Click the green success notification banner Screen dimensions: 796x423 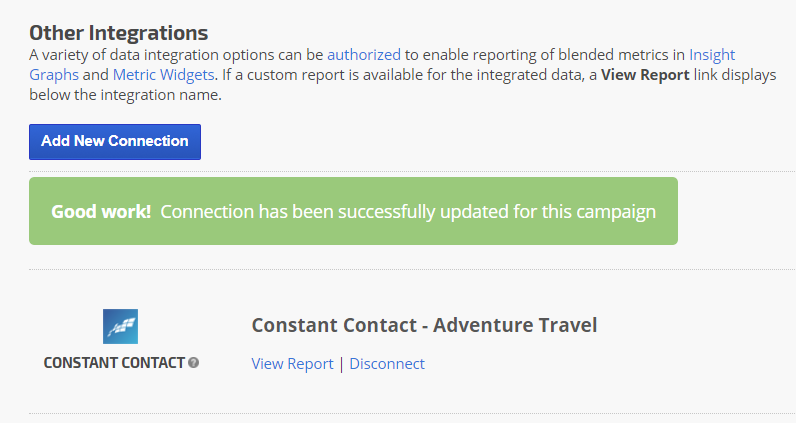(353, 211)
